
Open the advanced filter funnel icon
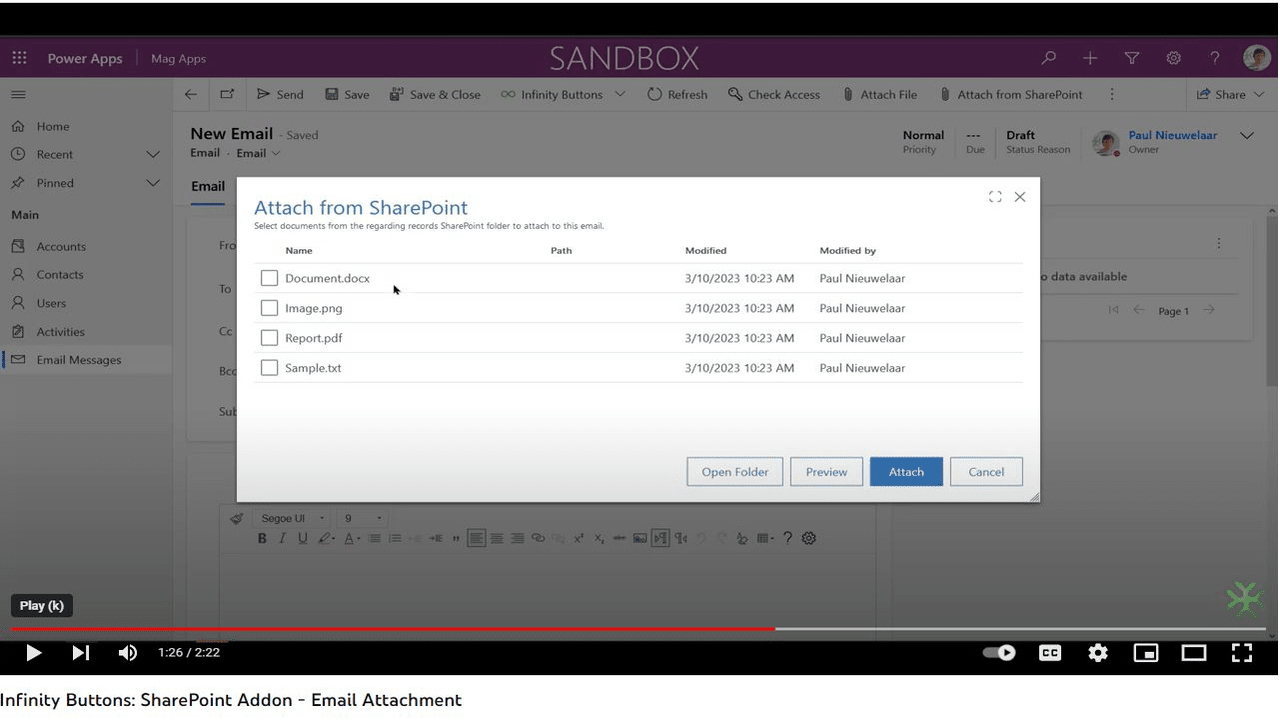[1132, 58]
